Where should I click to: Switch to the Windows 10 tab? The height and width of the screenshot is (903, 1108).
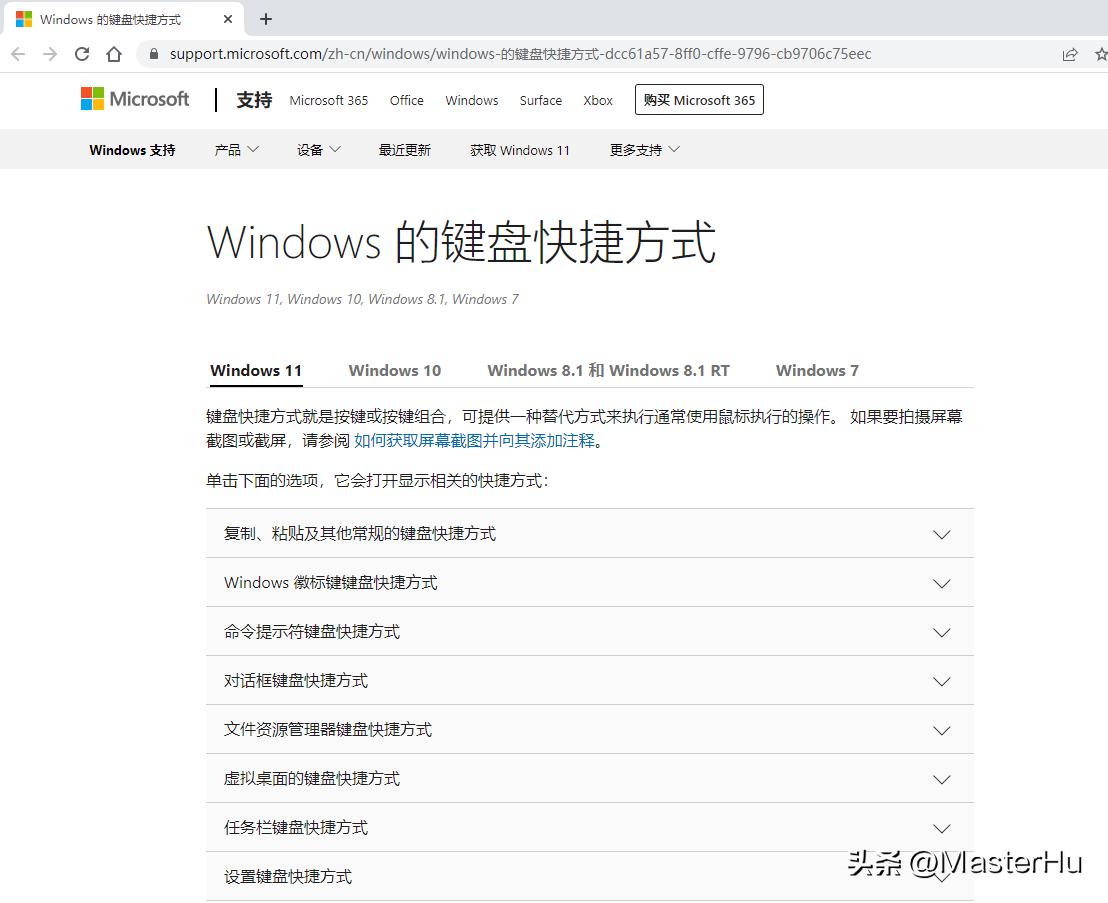(x=394, y=370)
